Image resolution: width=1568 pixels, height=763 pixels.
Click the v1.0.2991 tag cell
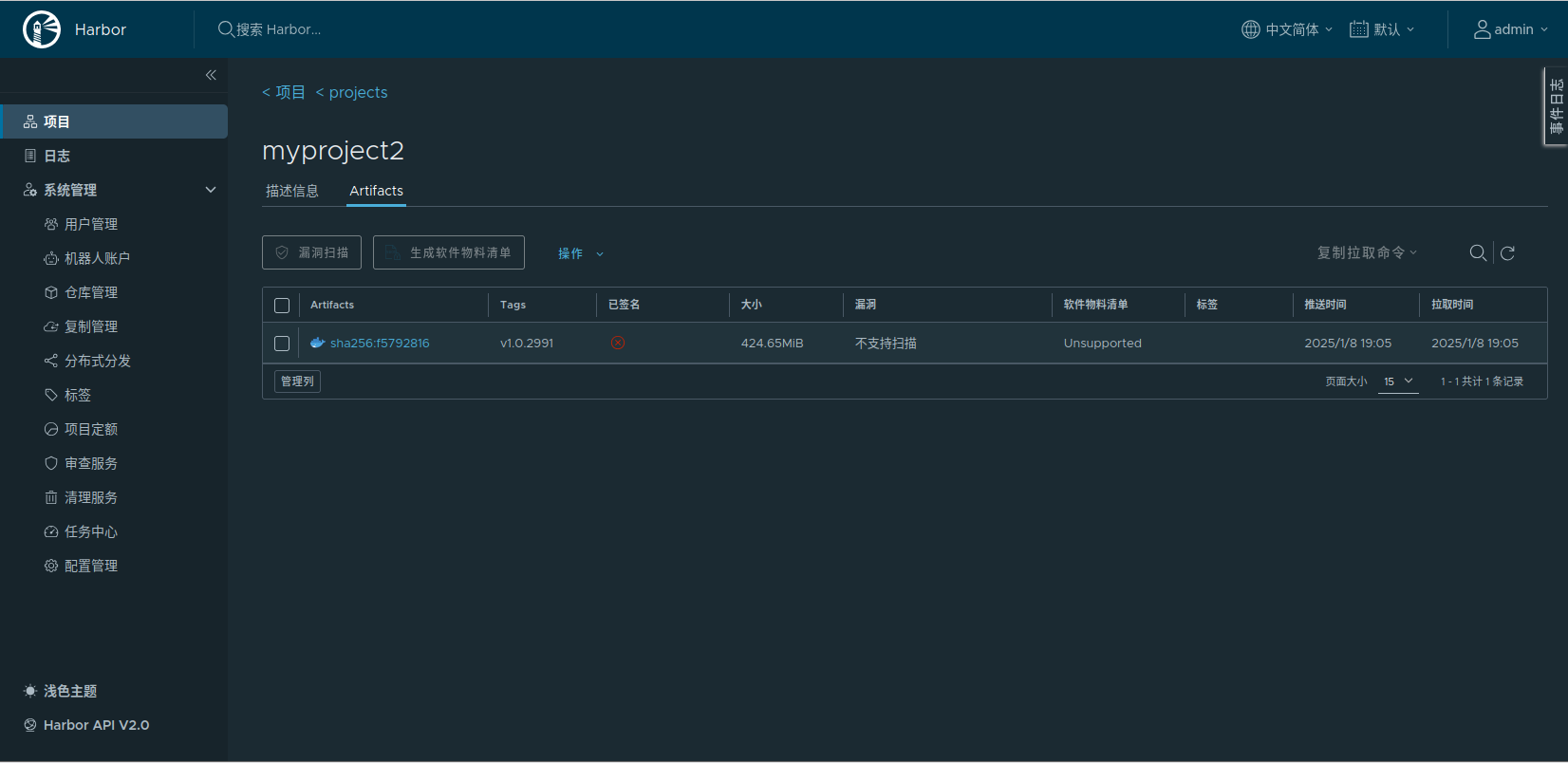click(527, 343)
